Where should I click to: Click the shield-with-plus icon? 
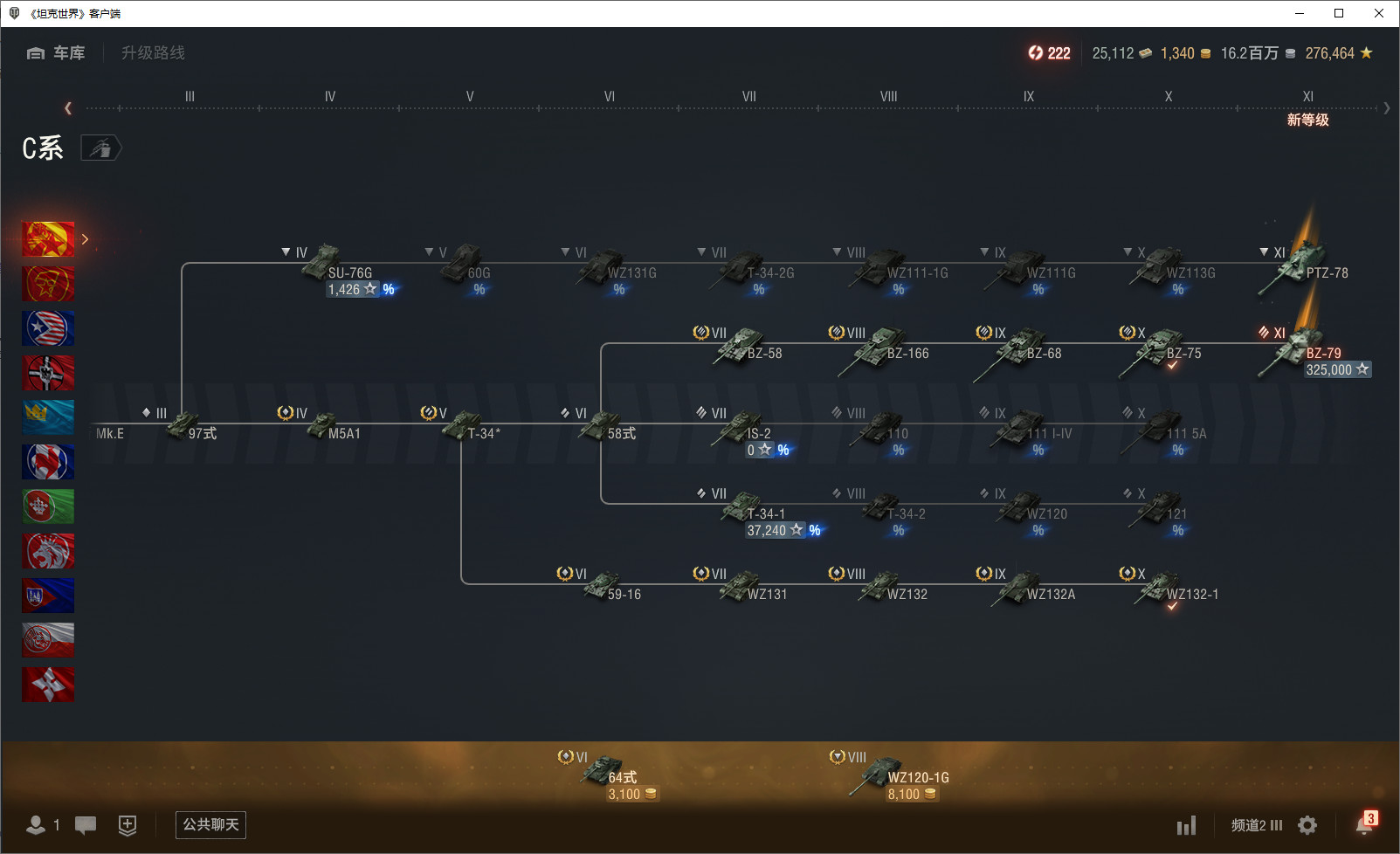pyautogui.click(x=128, y=825)
